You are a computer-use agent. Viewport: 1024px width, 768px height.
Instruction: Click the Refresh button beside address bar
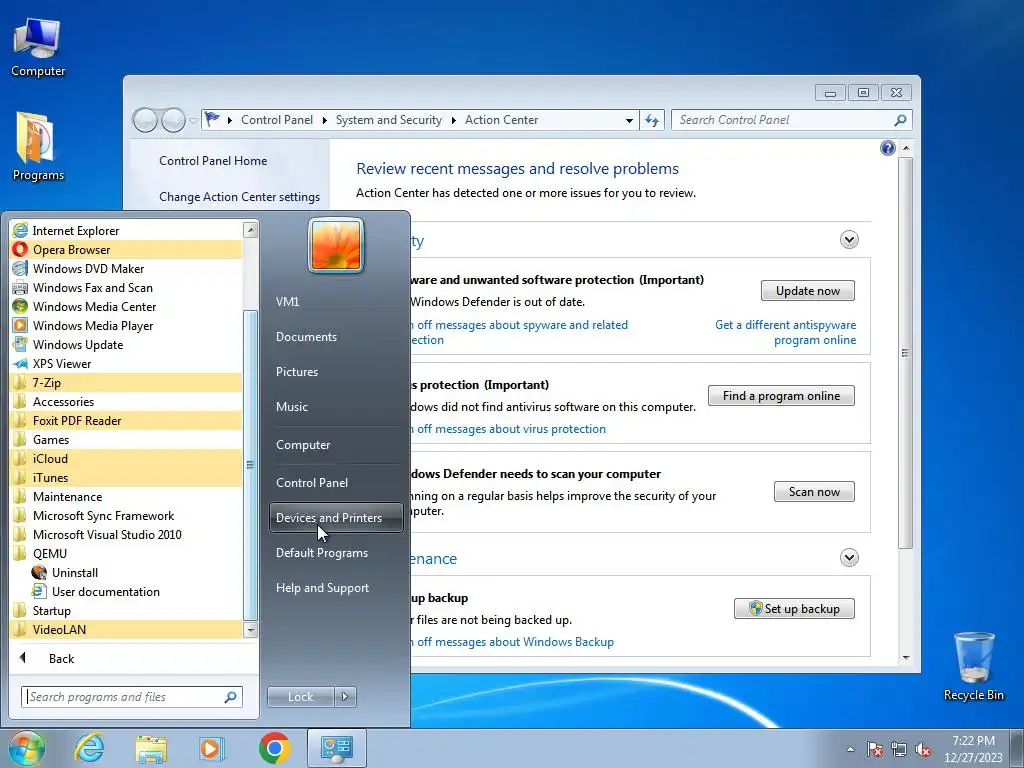[652, 120]
